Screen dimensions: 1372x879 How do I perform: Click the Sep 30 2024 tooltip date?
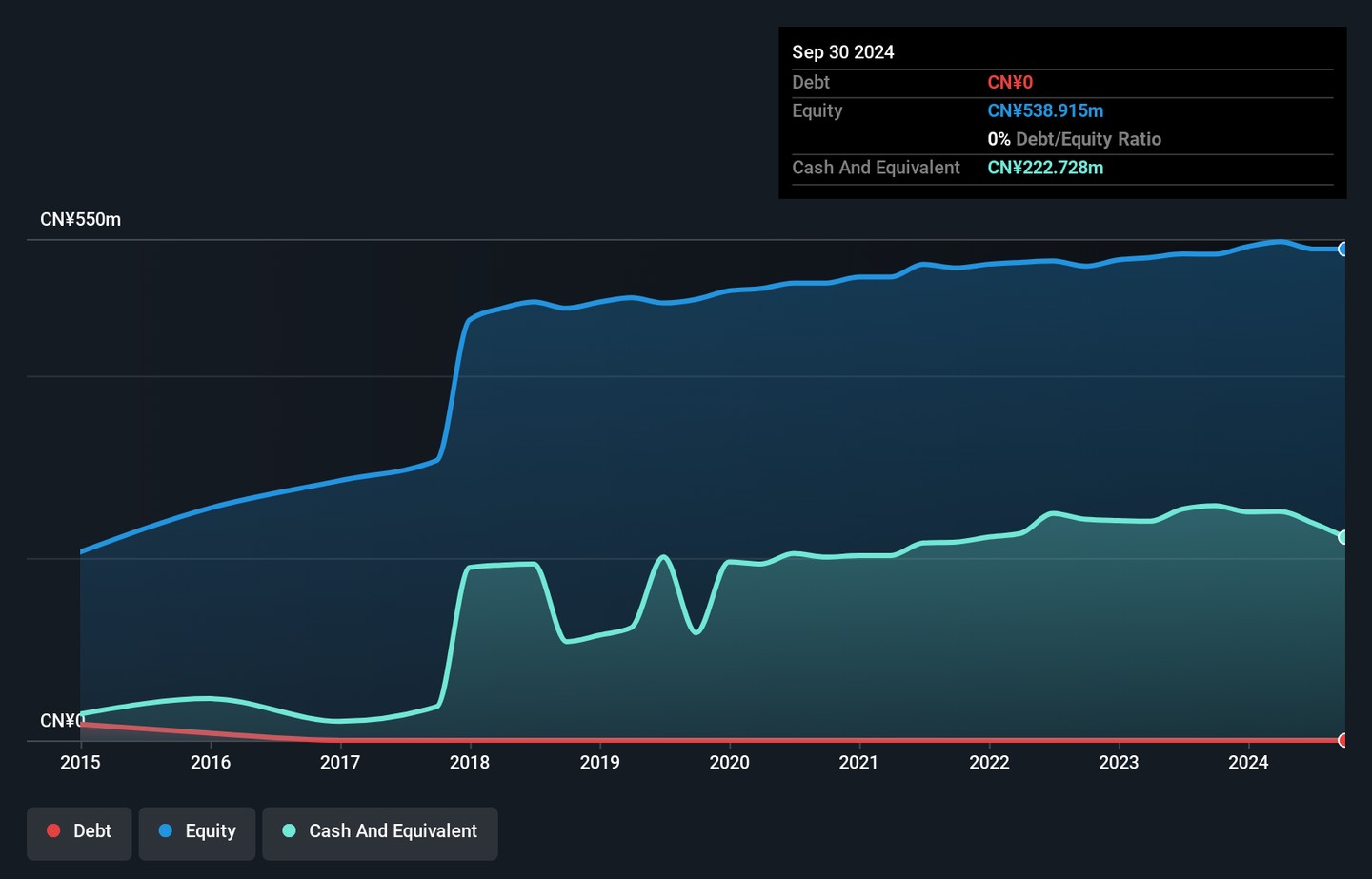pos(843,52)
